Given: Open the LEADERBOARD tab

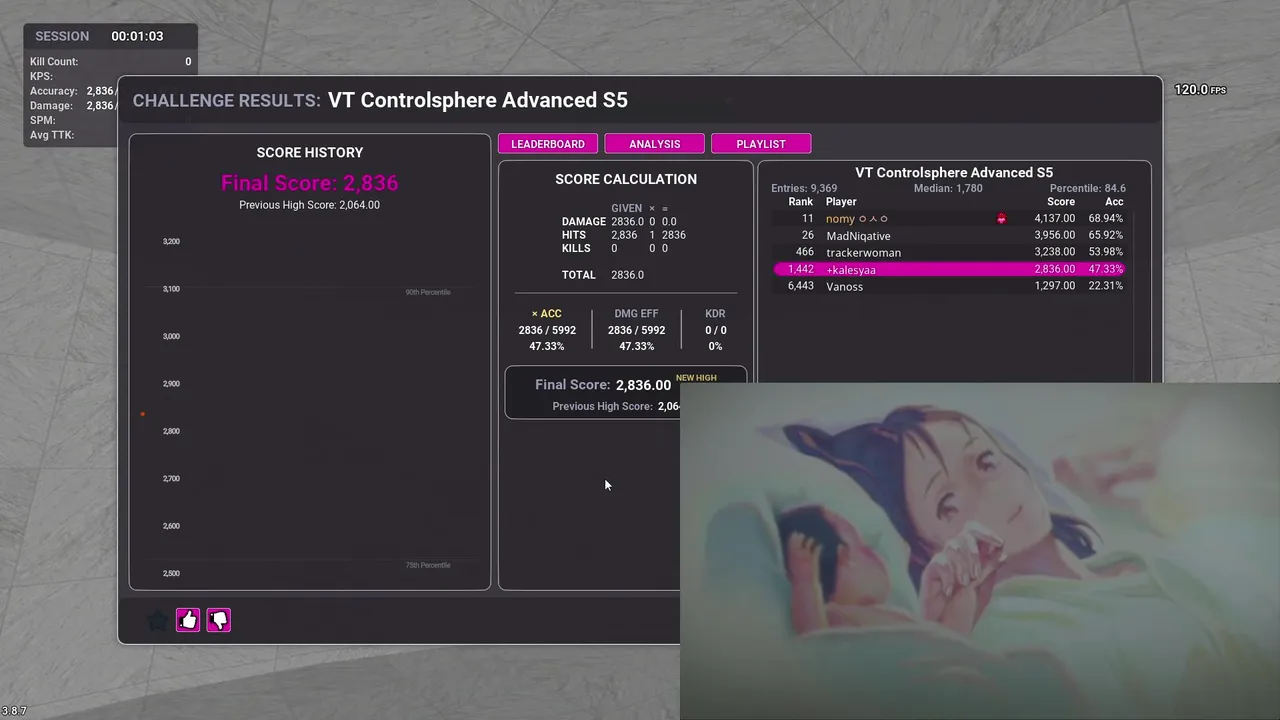Looking at the screenshot, I should click(548, 144).
